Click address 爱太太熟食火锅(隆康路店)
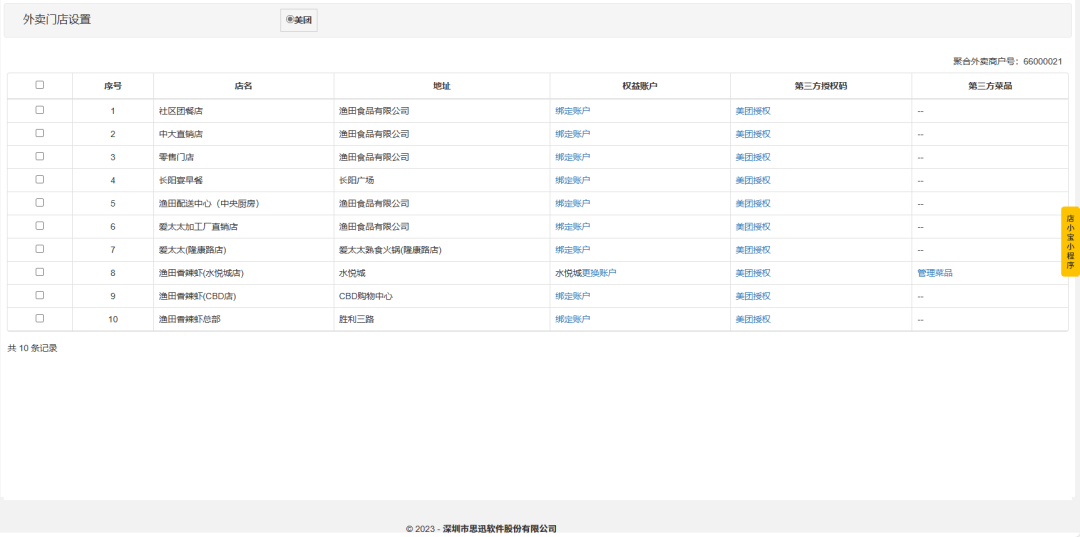Image resolution: width=1080 pixels, height=537 pixels. tap(391, 250)
